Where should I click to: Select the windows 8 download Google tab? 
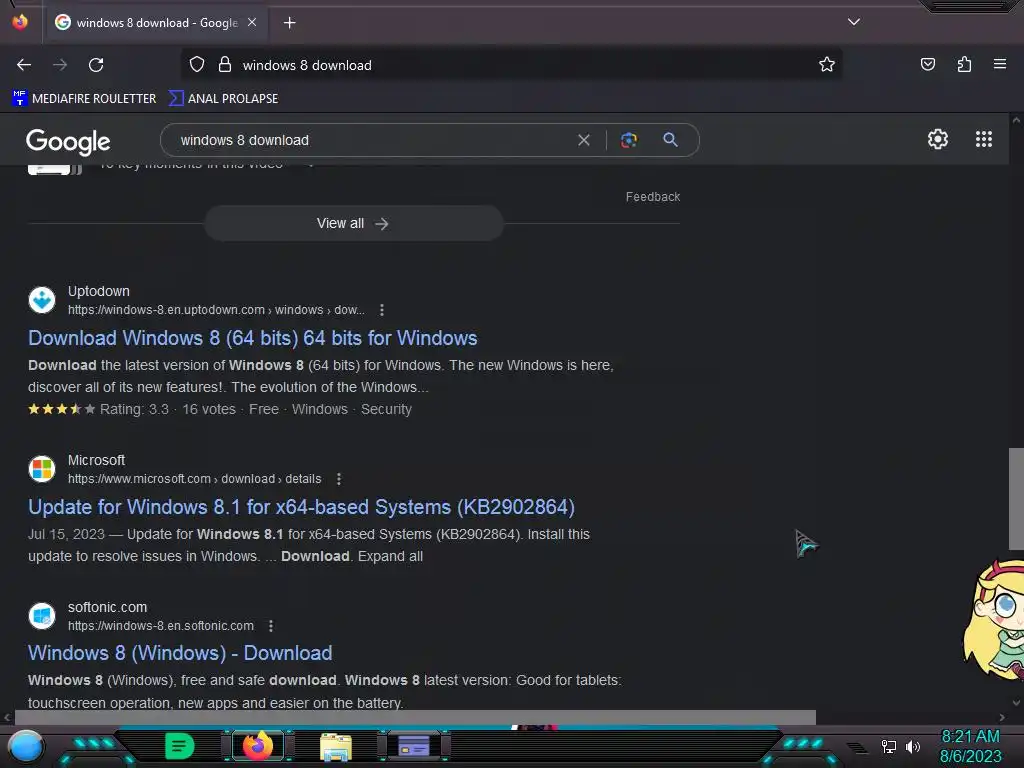156,23
